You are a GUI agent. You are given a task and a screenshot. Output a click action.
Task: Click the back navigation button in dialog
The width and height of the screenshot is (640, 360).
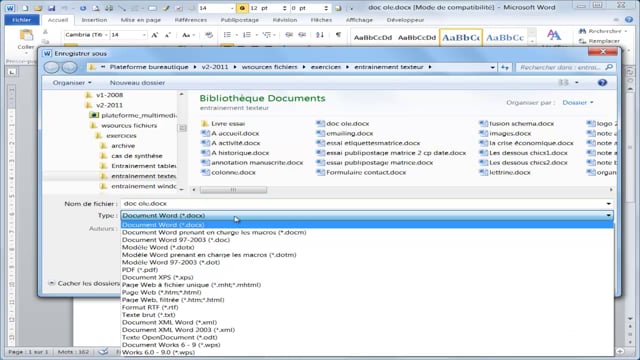[x=51, y=67]
